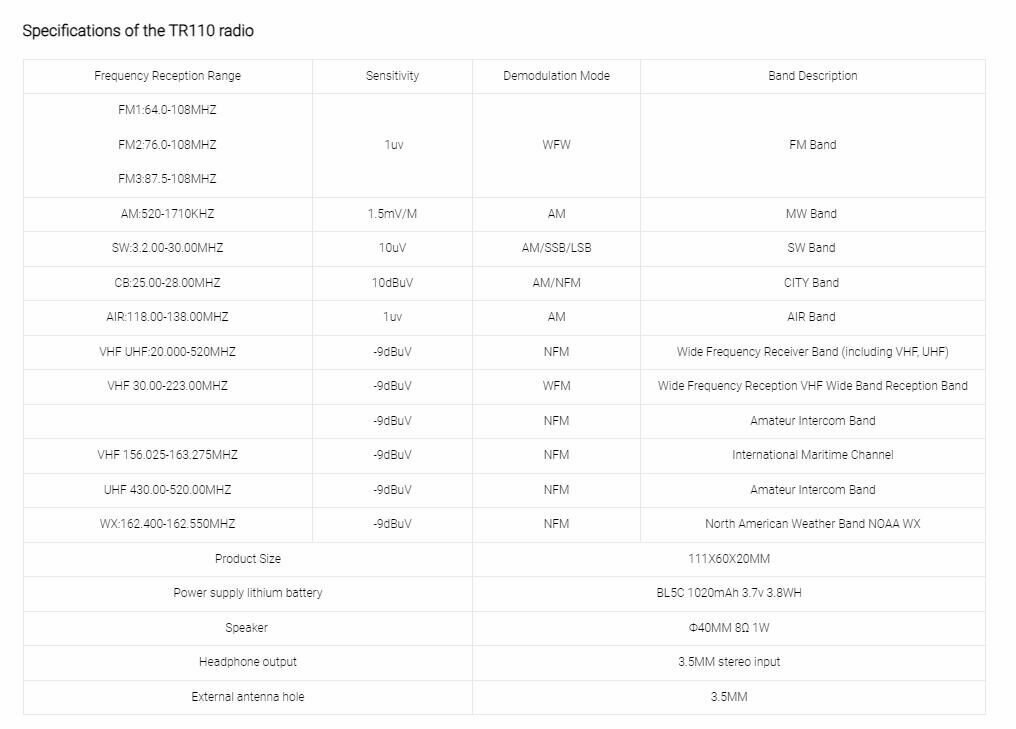Click the 'Specifications of the TR110 radio' heading
1016x729 pixels.
(x=138, y=31)
